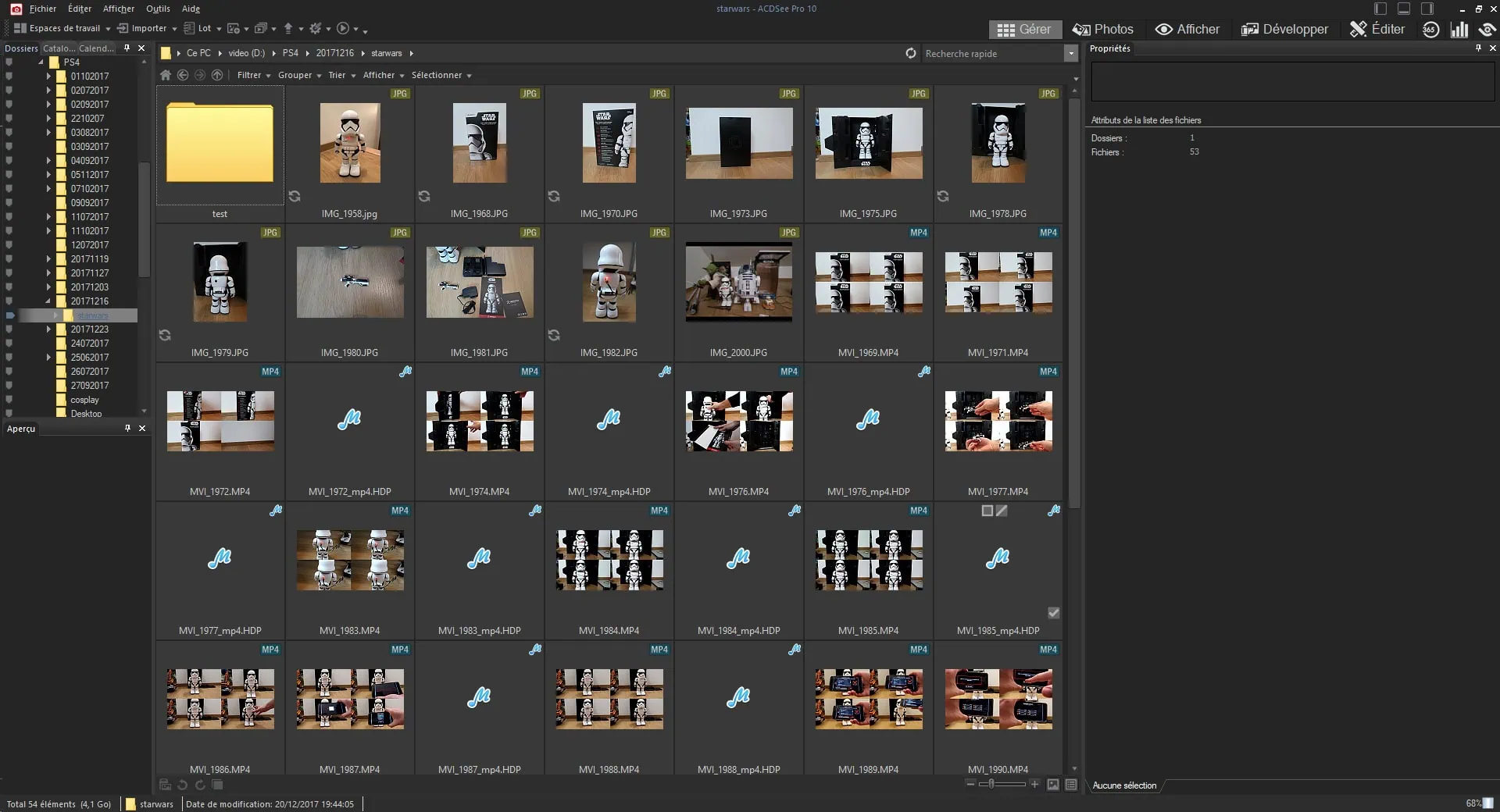Click the refresh icon beside quick search
Image resolution: width=1500 pixels, height=812 pixels.
[910, 53]
